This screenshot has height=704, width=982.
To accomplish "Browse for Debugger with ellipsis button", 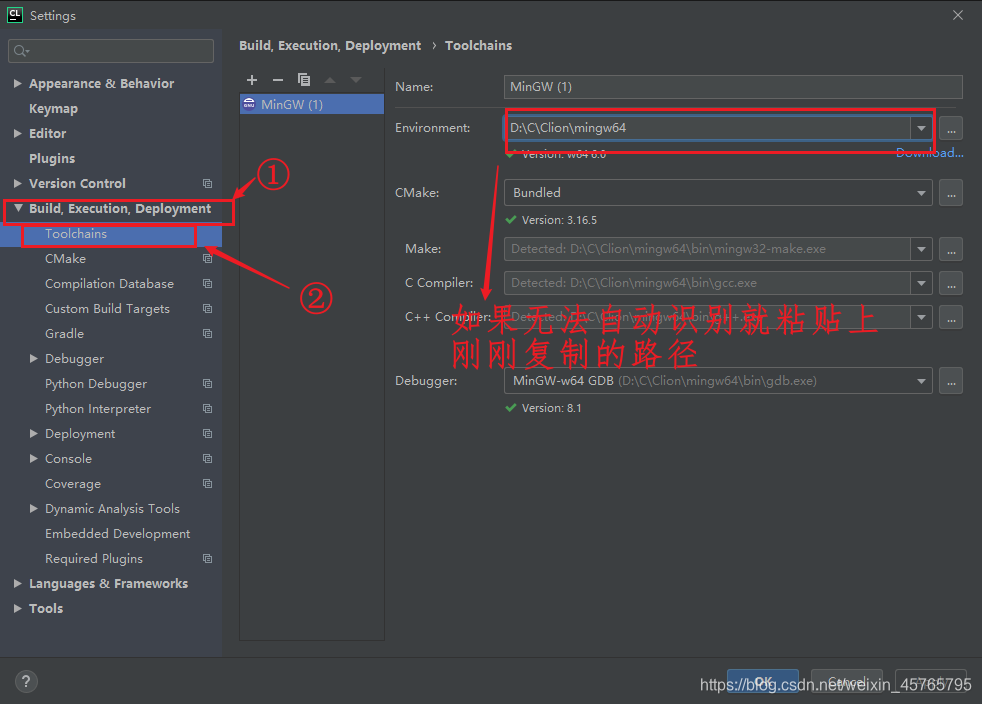I will [951, 381].
